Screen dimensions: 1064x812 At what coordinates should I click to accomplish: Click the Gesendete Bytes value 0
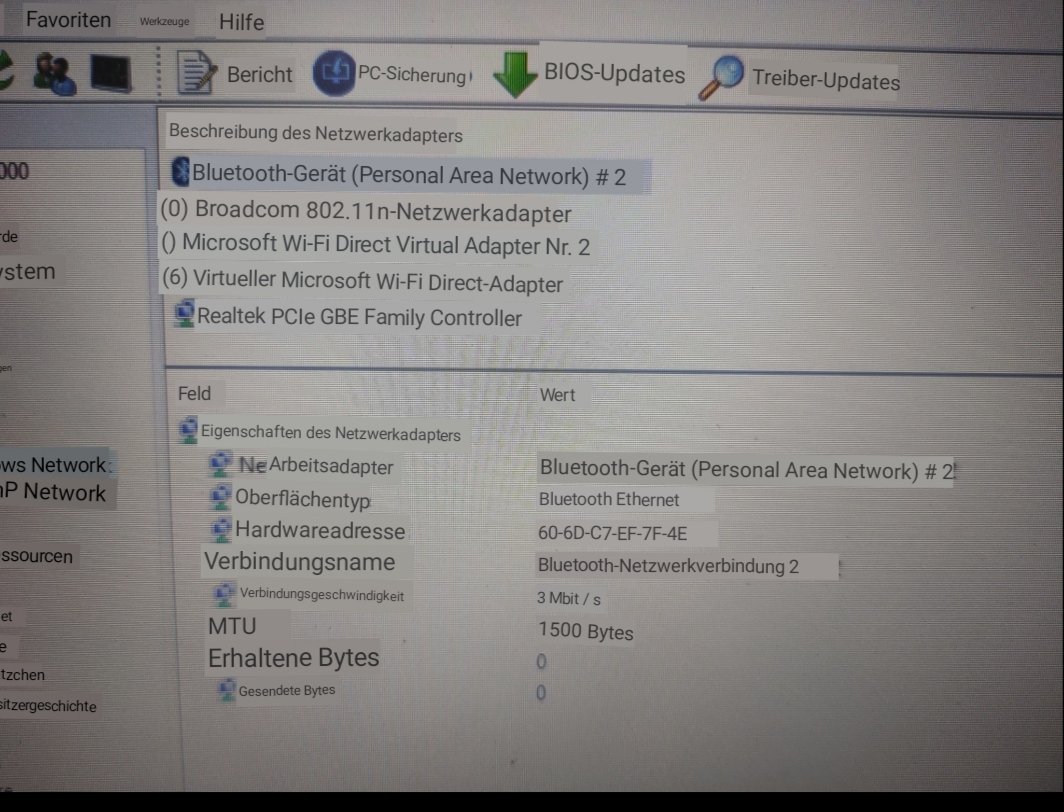click(x=541, y=693)
